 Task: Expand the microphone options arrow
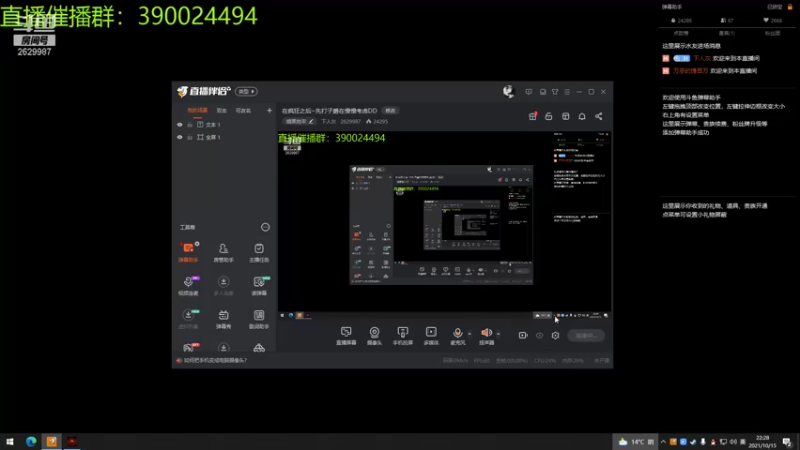pyautogui.click(x=470, y=334)
